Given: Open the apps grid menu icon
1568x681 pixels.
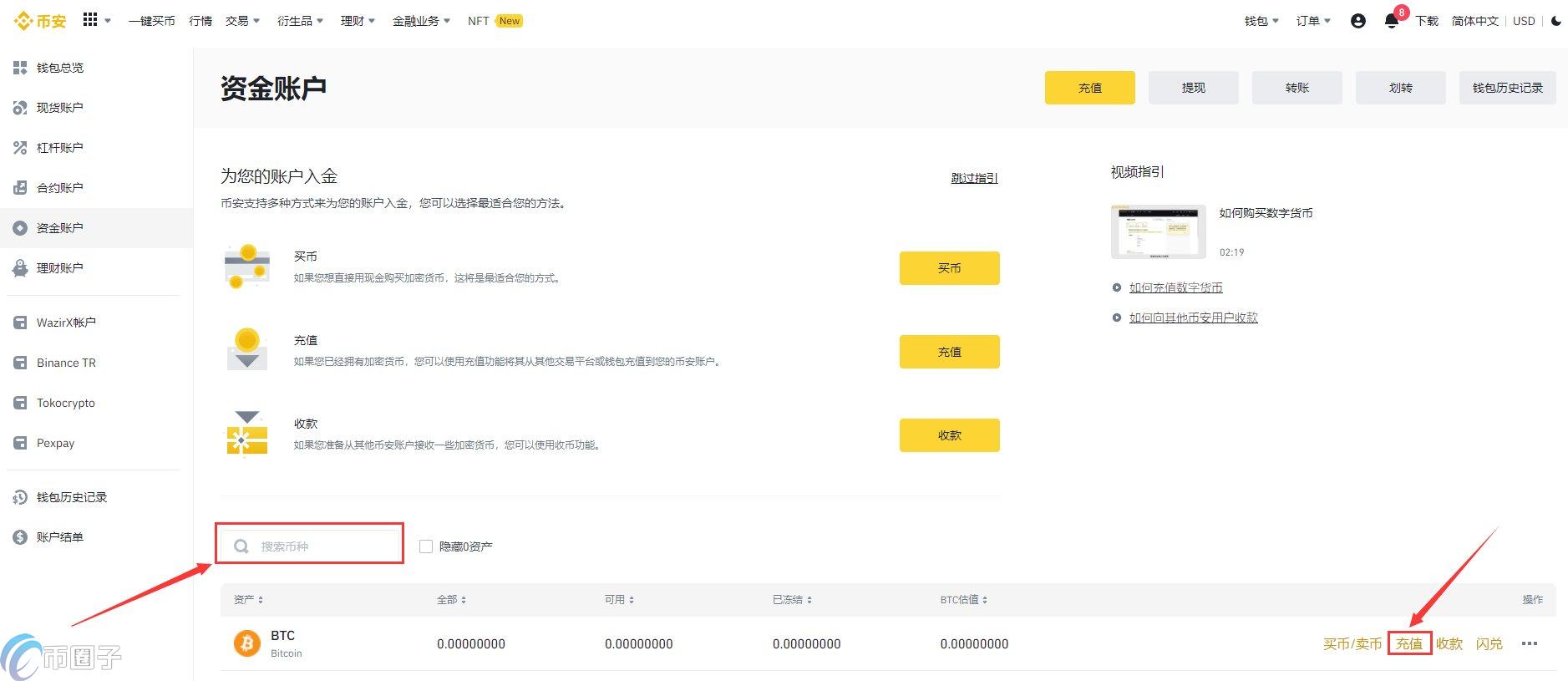Looking at the screenshot, I should (x=90, y=19).
